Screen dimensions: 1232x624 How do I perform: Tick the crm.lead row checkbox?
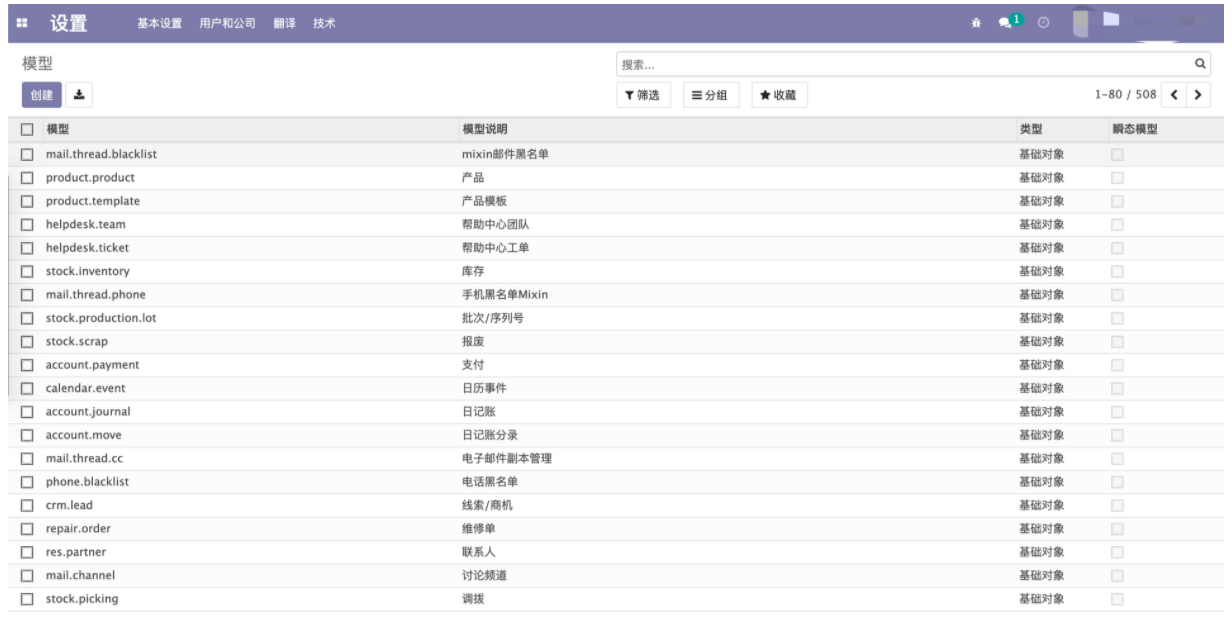[x=28, y=505]
